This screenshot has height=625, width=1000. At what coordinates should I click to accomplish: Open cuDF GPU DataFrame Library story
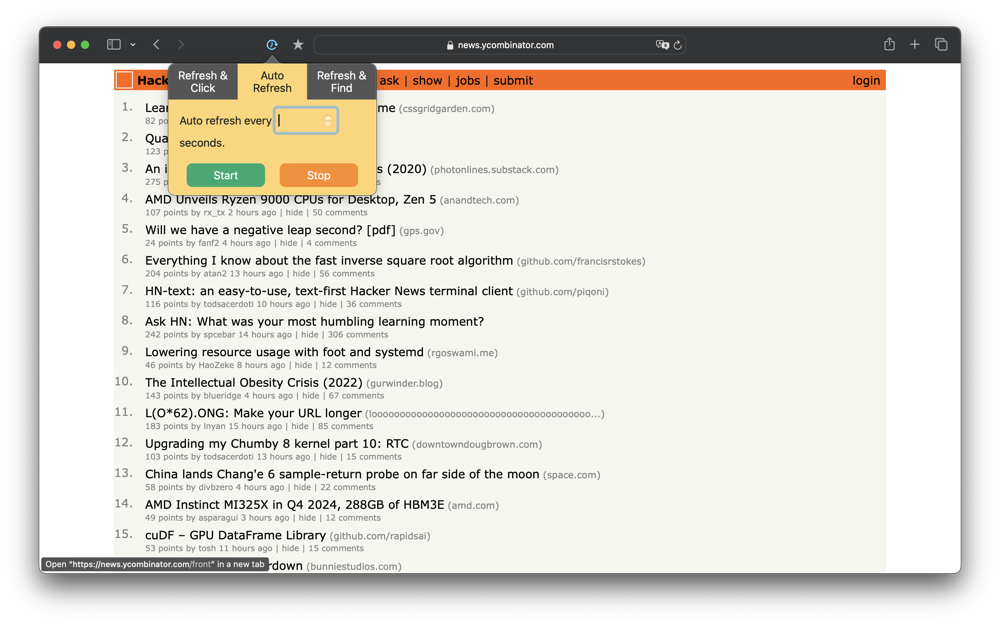click(235, 535)
